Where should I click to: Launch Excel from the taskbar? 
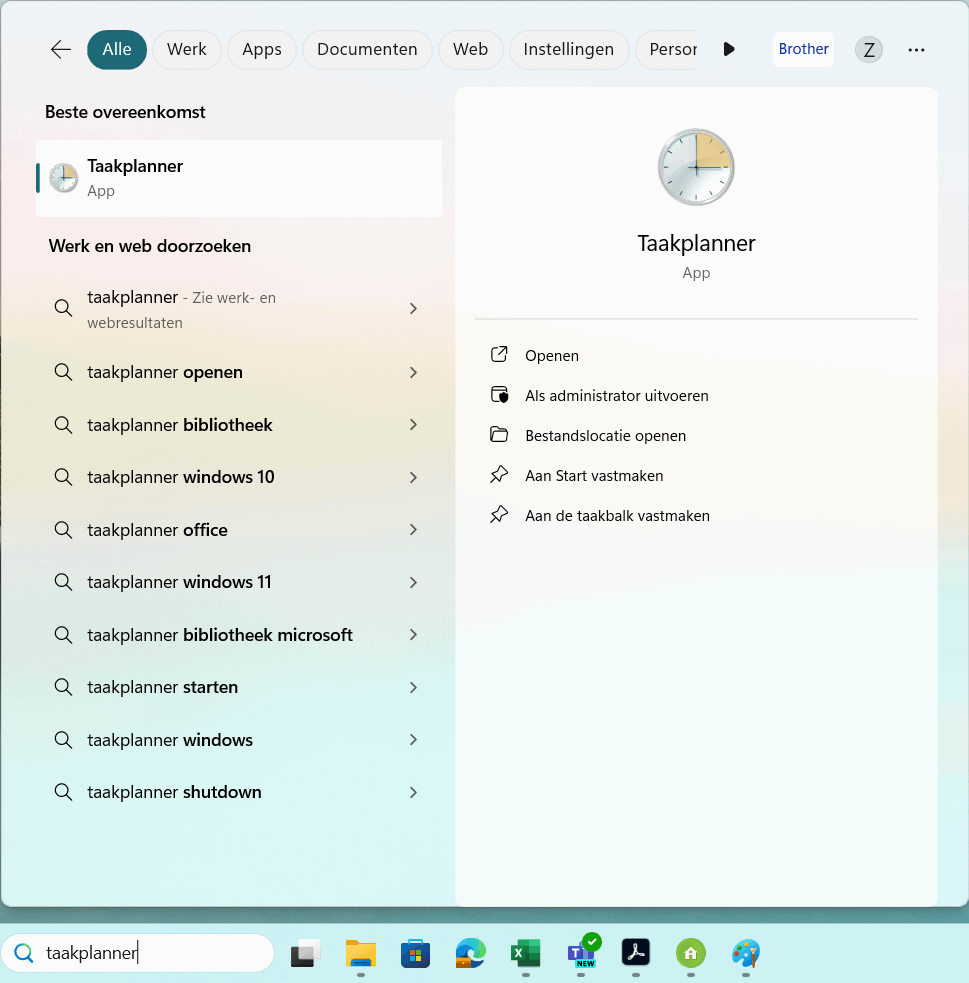point(525,954)
